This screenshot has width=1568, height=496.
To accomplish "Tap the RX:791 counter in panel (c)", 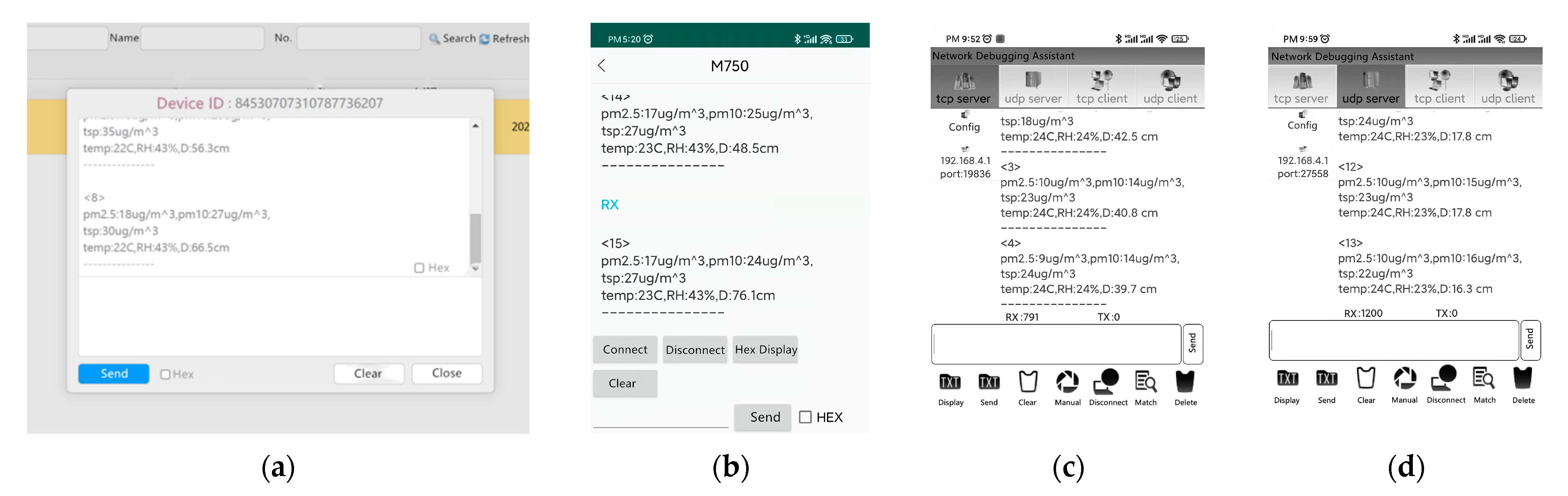I will click(1022, 317).
